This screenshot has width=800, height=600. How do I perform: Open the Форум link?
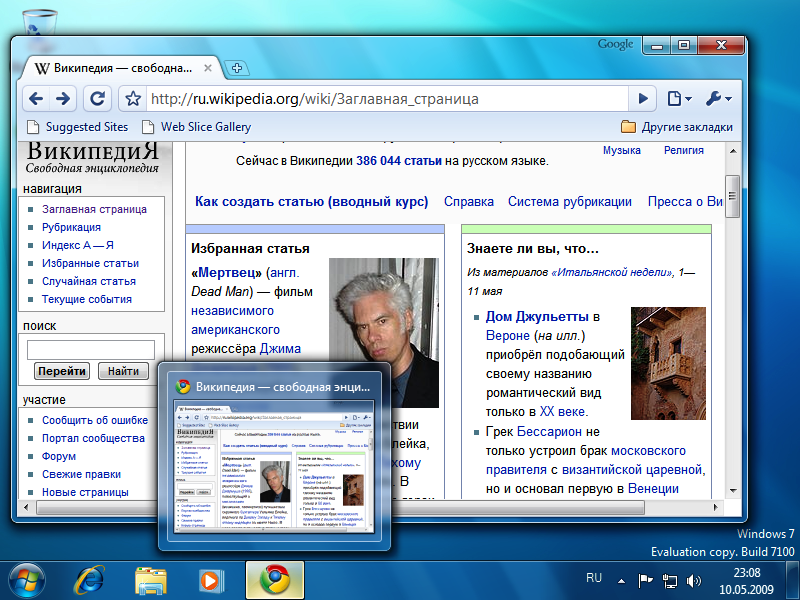pyautogui.click(x=59, y=456)
